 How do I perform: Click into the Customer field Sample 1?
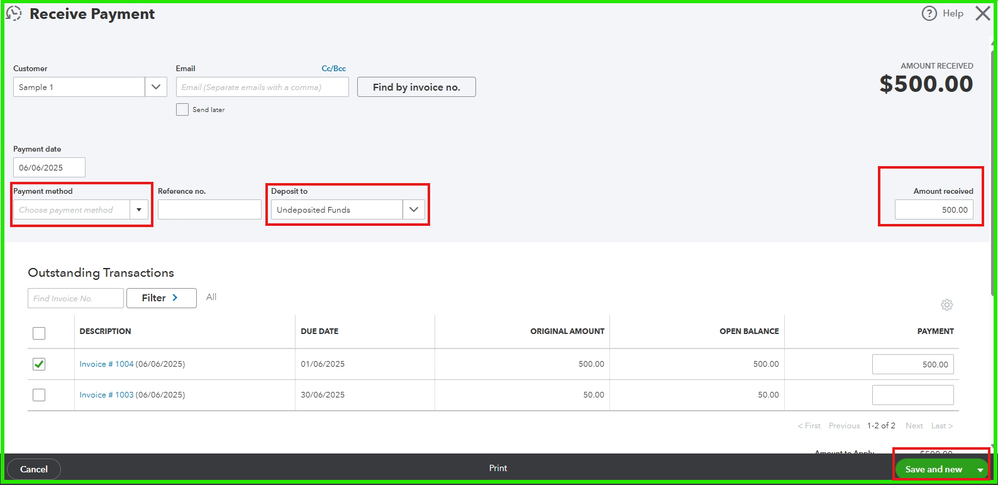coord(80,87)
